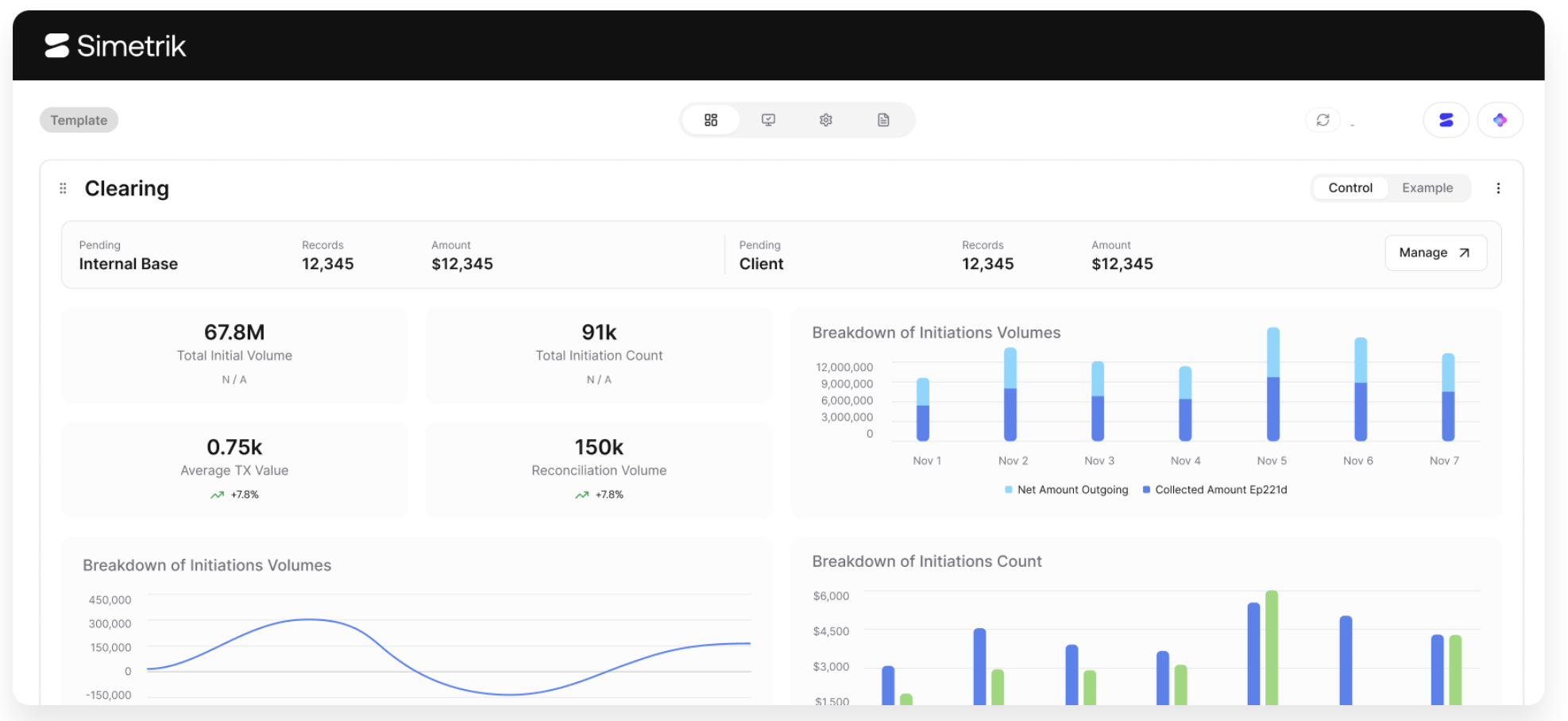Click the $6,000 axis value

click(x=831, y=596)
